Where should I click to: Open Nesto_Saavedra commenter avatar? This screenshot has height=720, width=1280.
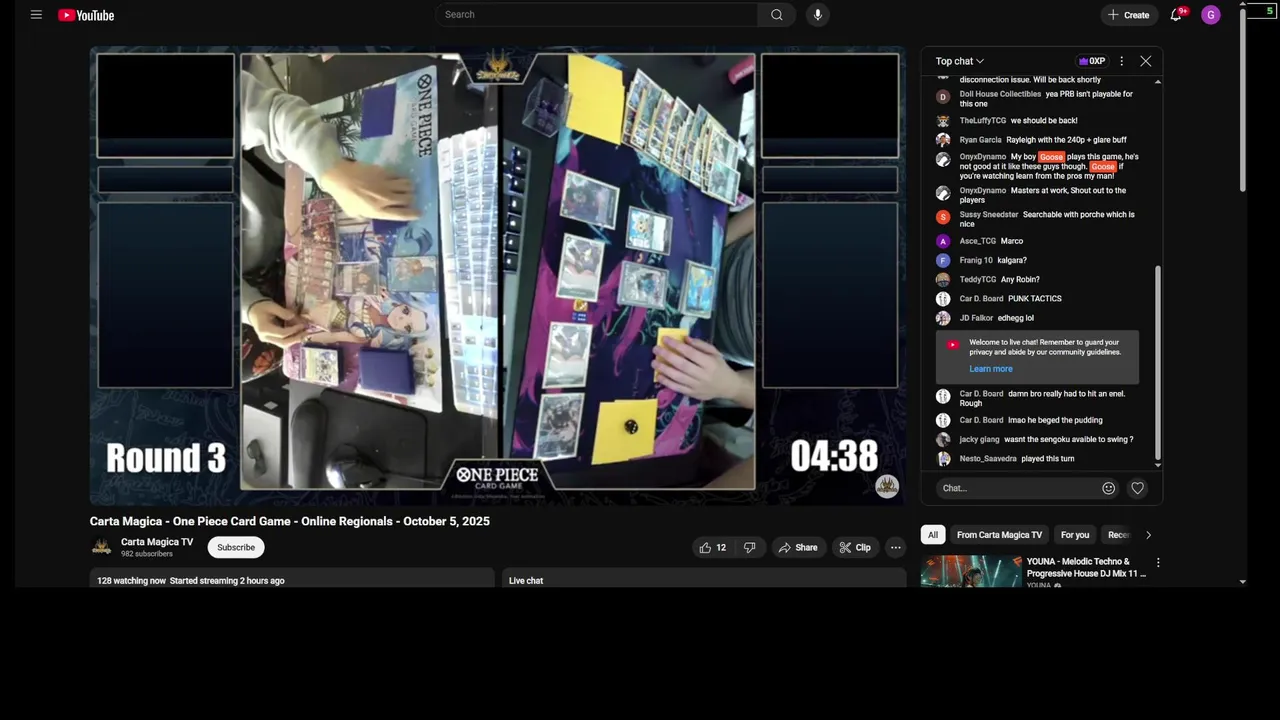943,459
